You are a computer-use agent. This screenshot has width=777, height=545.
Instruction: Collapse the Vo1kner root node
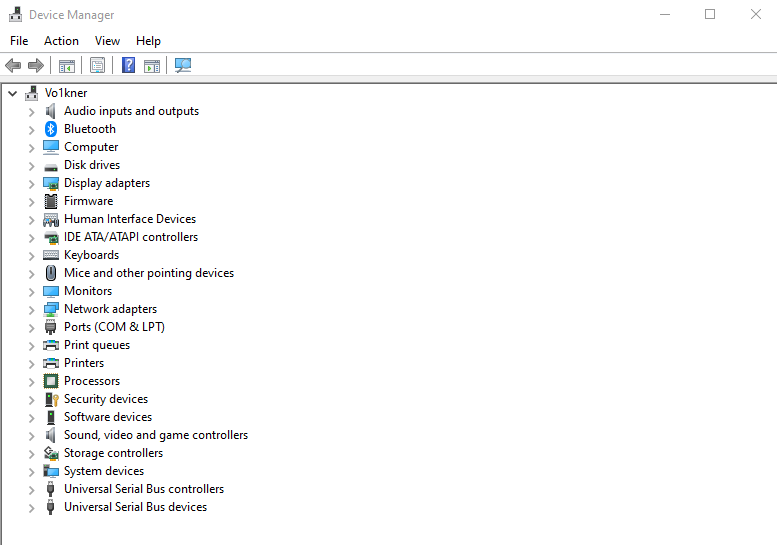[x=13, y=93]
